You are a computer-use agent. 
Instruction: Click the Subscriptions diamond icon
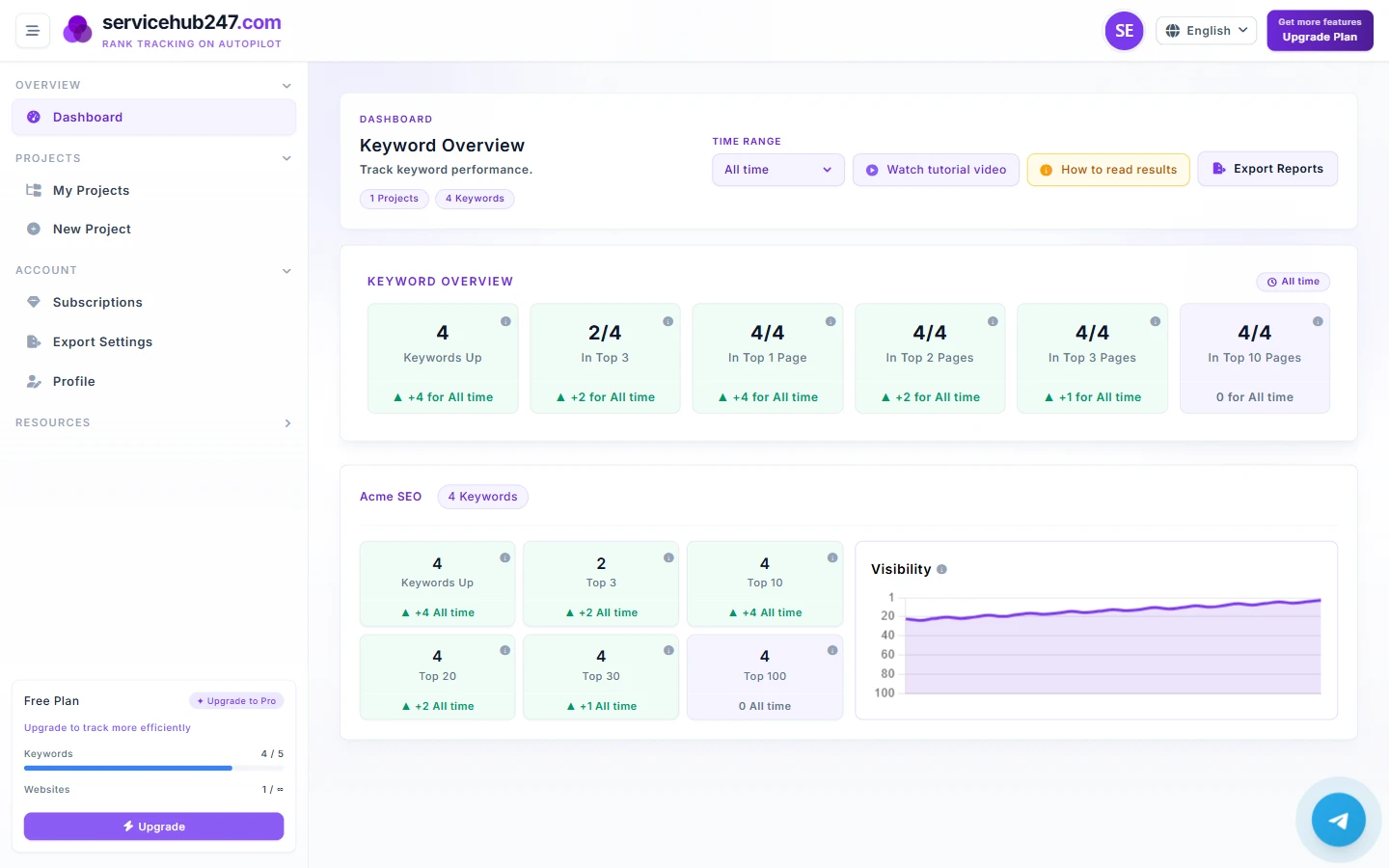coord(34,302)
